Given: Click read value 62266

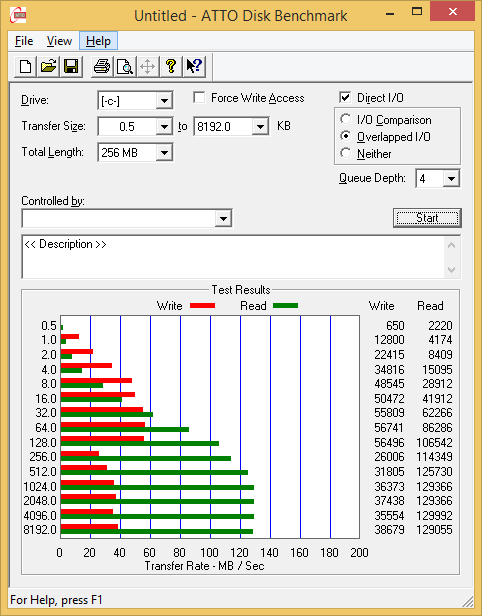Looking at the screenshot, I should (x=437, y=413).
